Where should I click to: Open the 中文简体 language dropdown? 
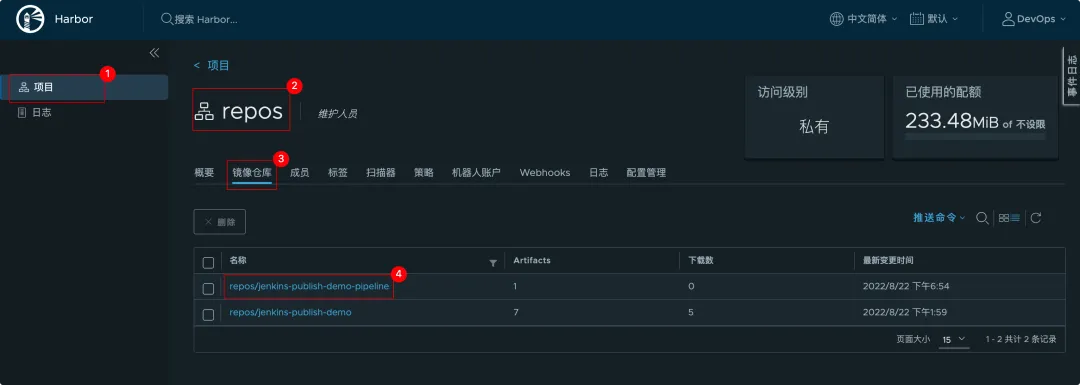pyautogui.click(x=864, y=19)
